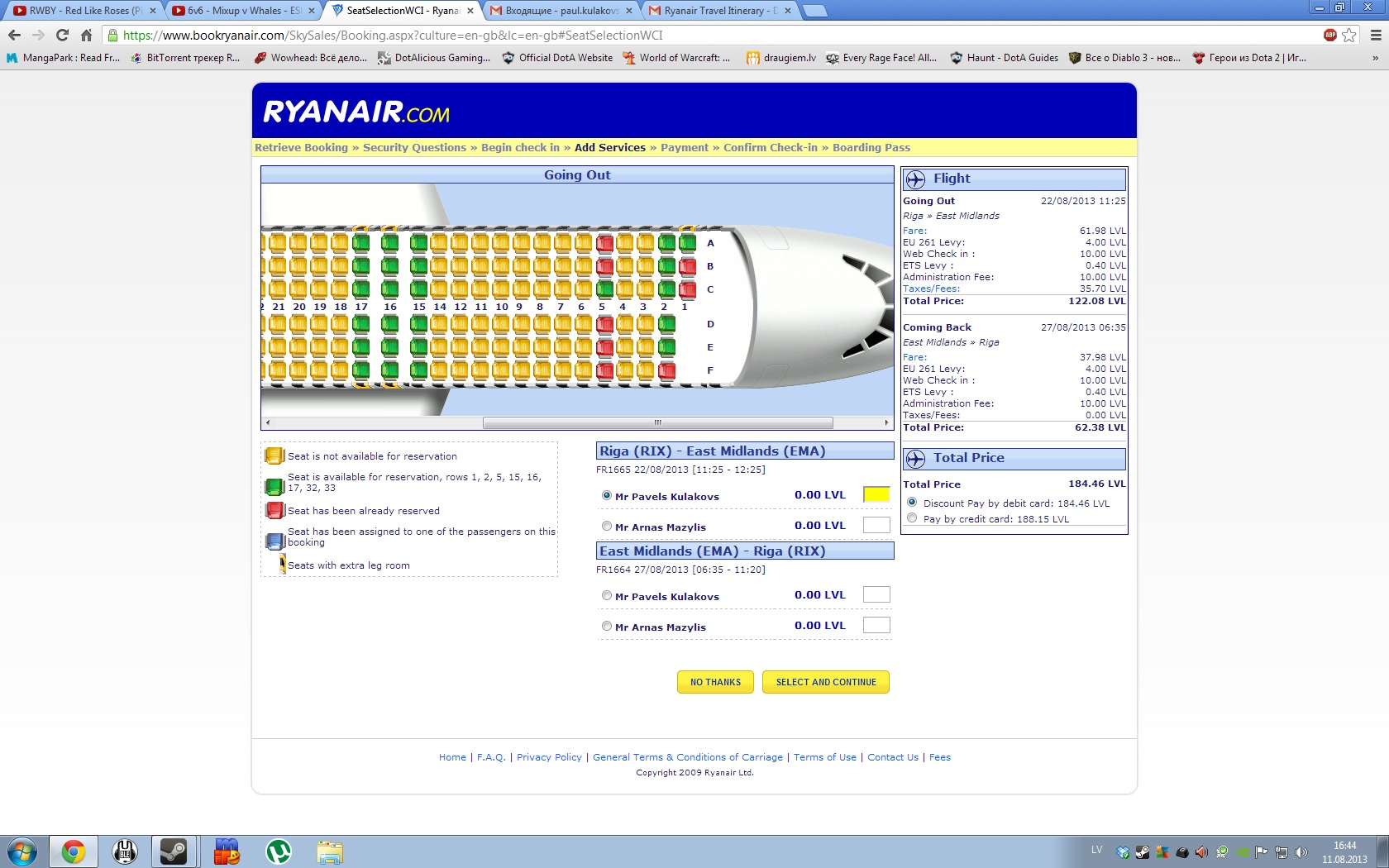The height and width of the screenshot is (868, 1389).
Task: Open Steam from the Windows taskbar
Action: [174, 851]
